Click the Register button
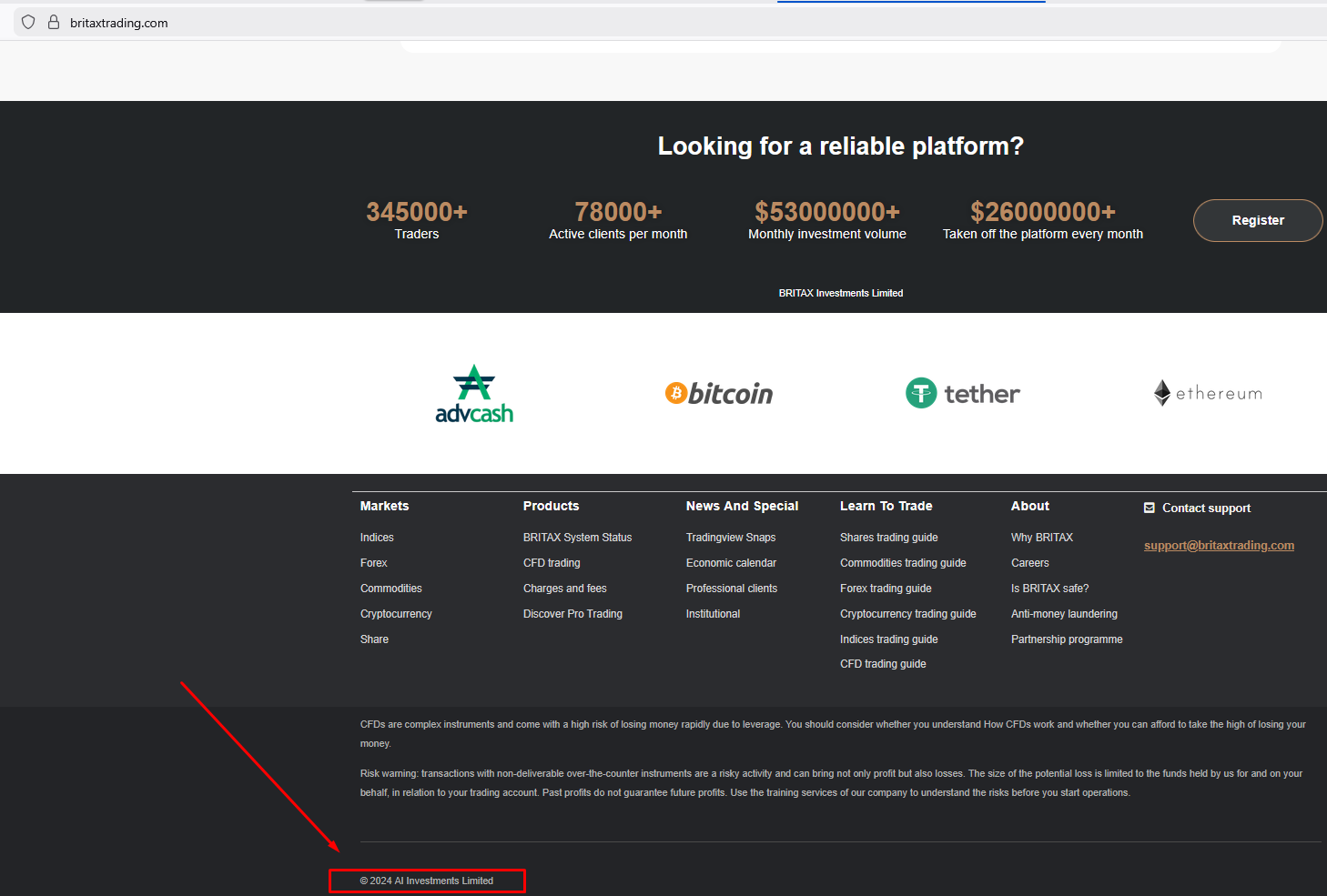Image resolution: width=1327 pixels, height=896 pixels. pos(1257,220)
